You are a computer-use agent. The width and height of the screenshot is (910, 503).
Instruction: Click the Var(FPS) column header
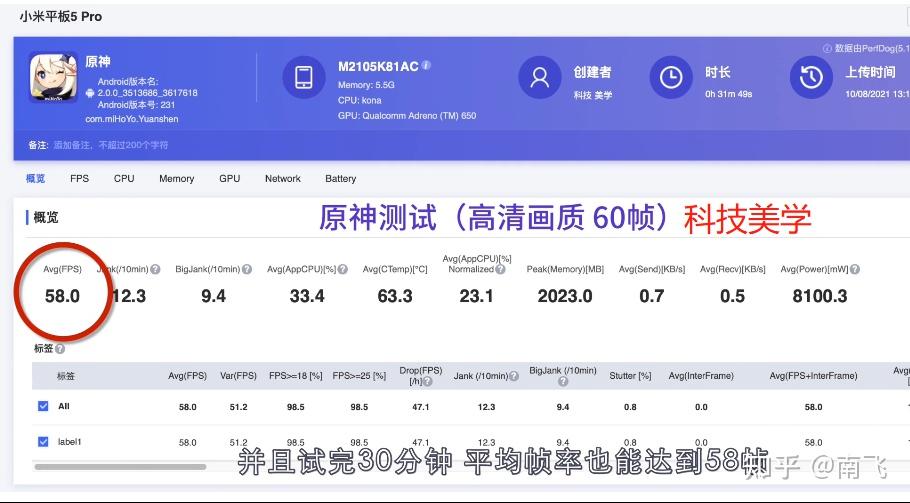pos(239,376)
